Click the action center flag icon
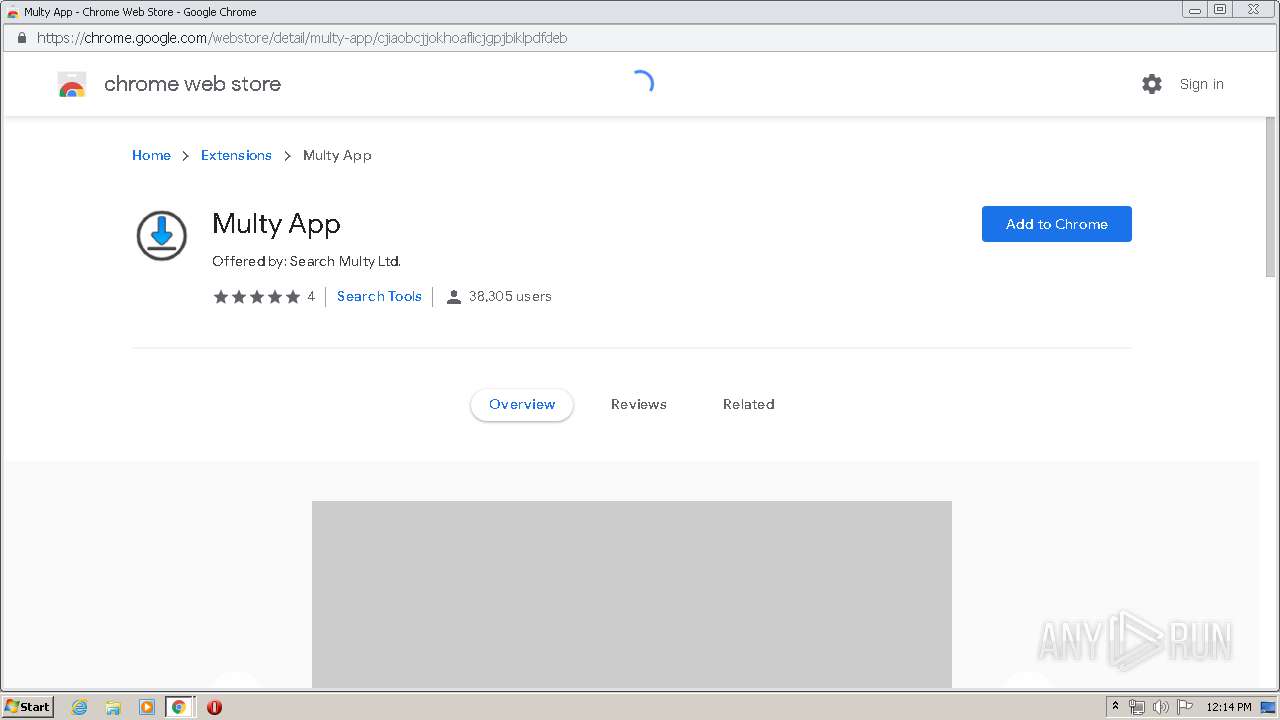 click(x=1184, y=707)
